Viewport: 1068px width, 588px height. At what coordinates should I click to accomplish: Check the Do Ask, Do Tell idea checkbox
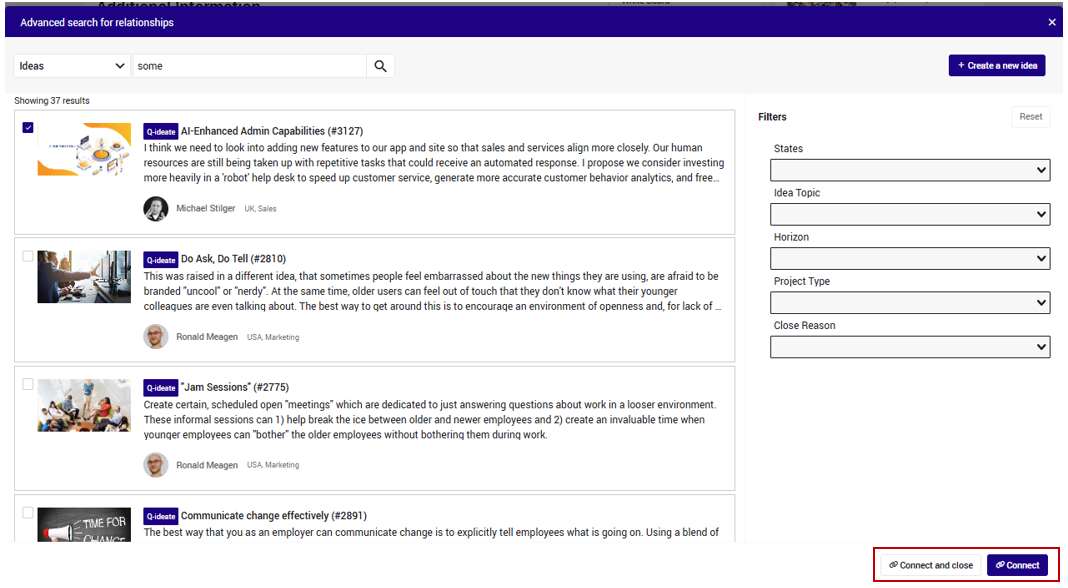coord(28,256)
